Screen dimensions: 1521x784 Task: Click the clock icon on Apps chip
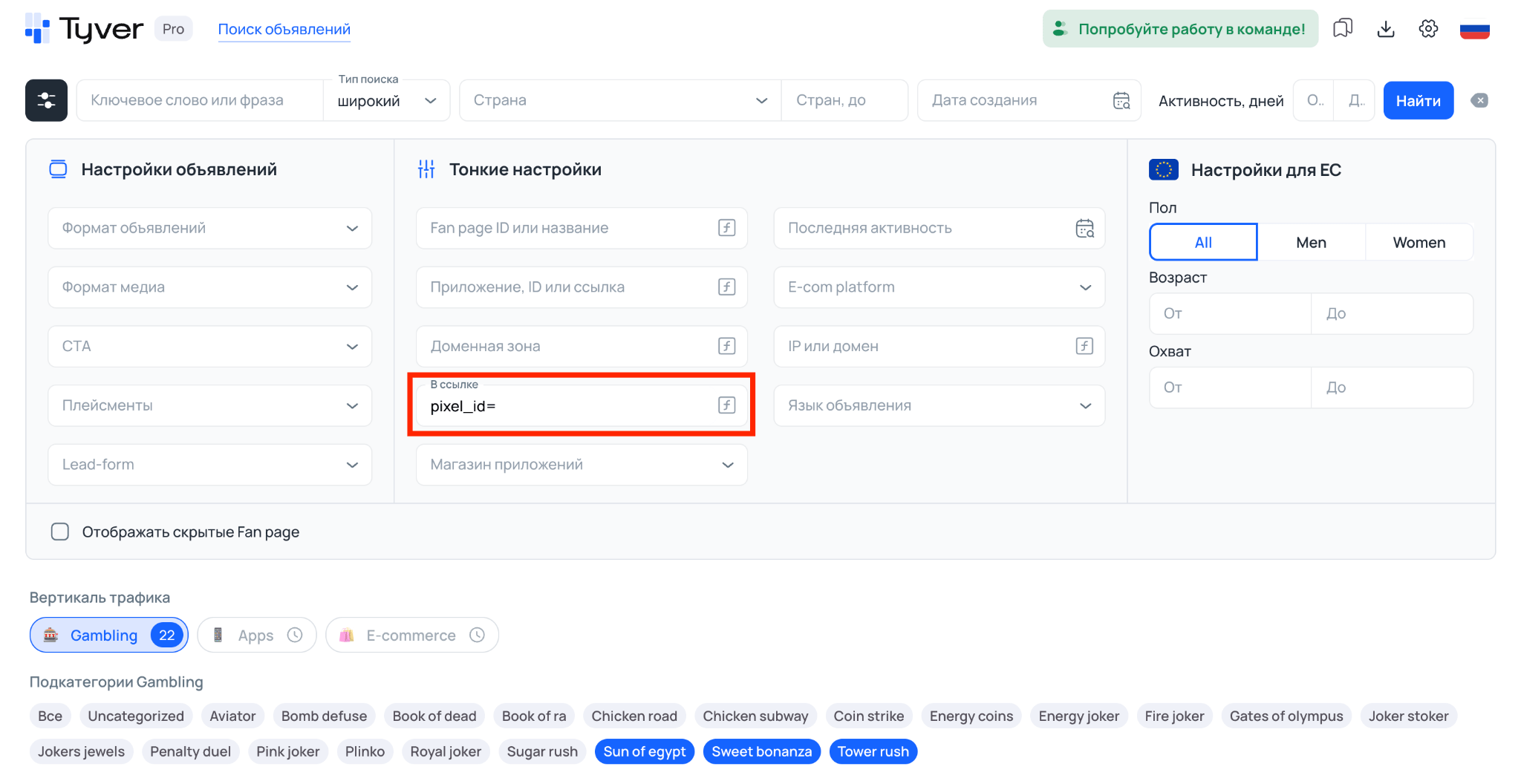pyautogui.click(x=295, y=635)
